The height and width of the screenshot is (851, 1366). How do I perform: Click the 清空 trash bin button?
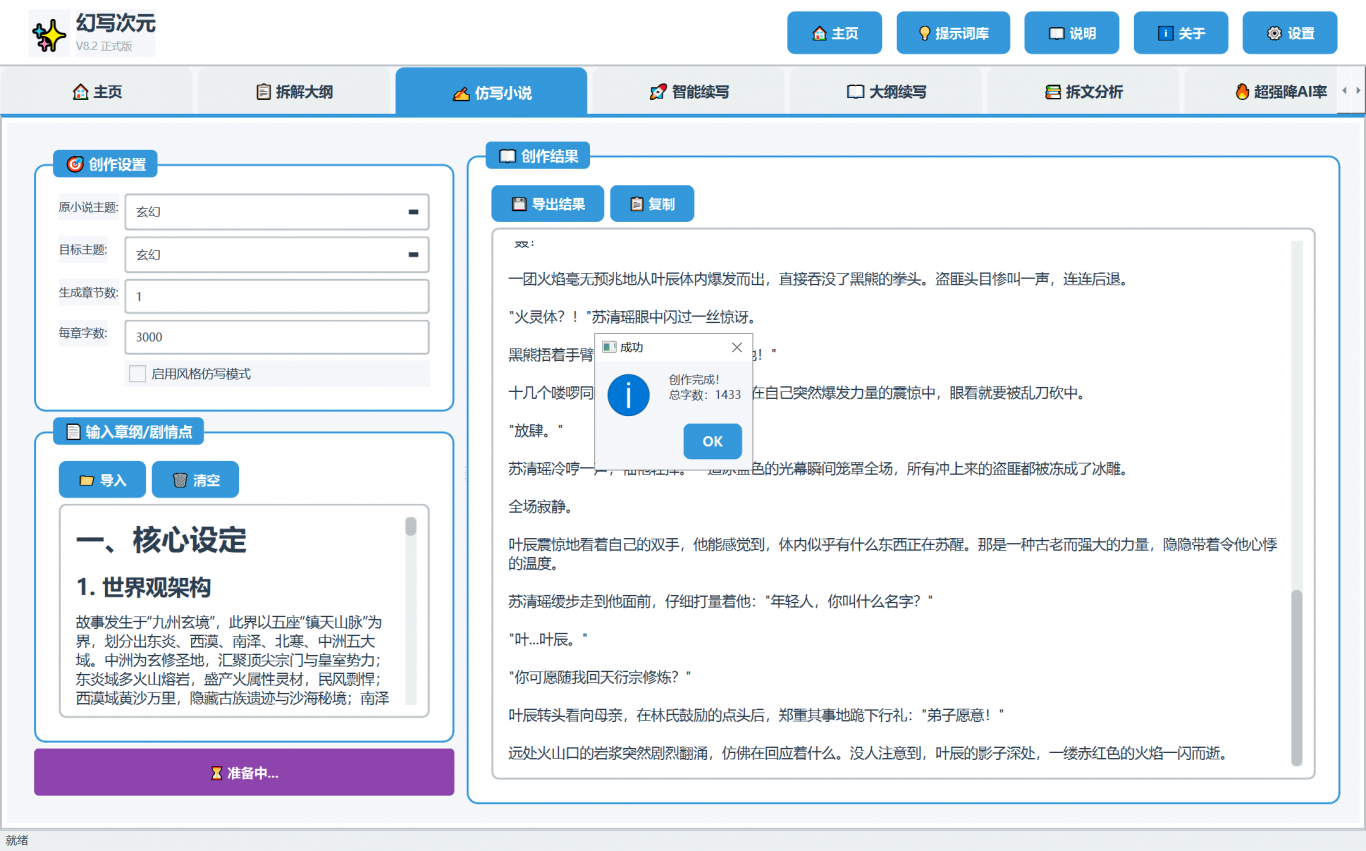tap(195, 480)
